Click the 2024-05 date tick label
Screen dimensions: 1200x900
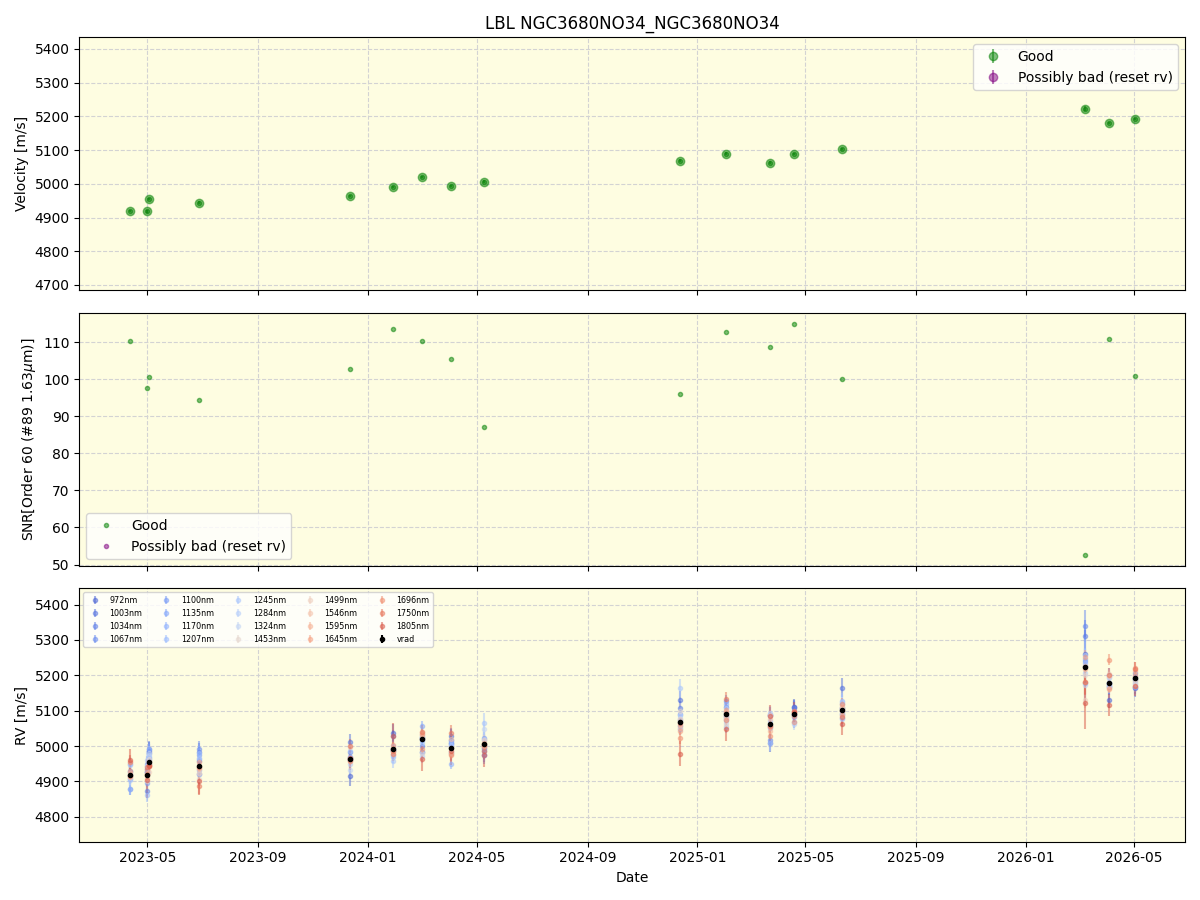[x=477, y=857]
